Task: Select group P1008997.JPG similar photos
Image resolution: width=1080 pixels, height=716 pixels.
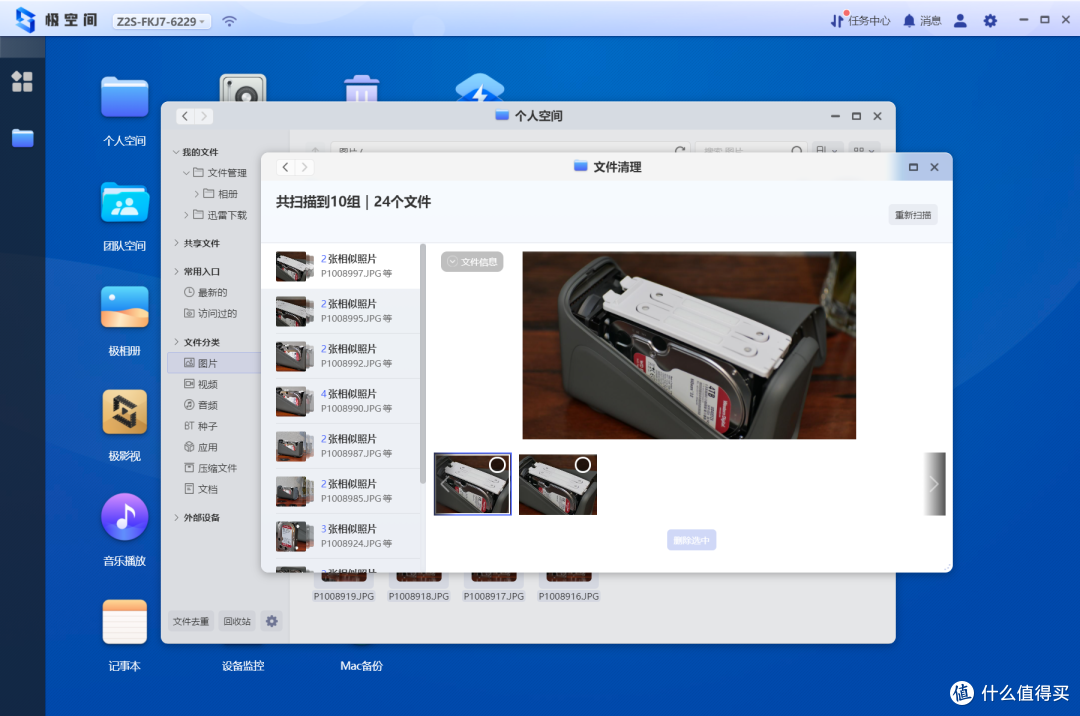Action: click(x=342, y=266)
